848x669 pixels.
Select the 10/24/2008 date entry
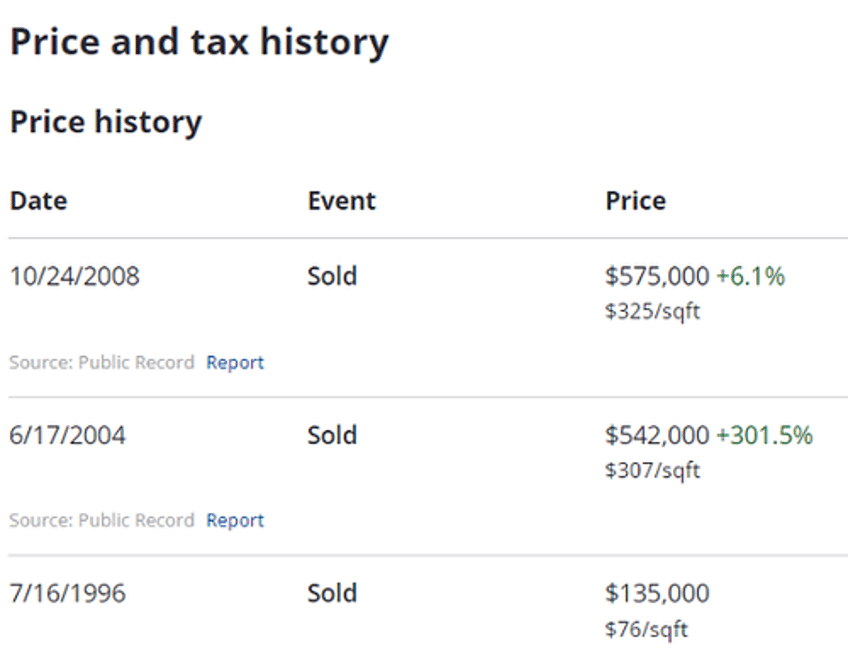tap(75, 276)
